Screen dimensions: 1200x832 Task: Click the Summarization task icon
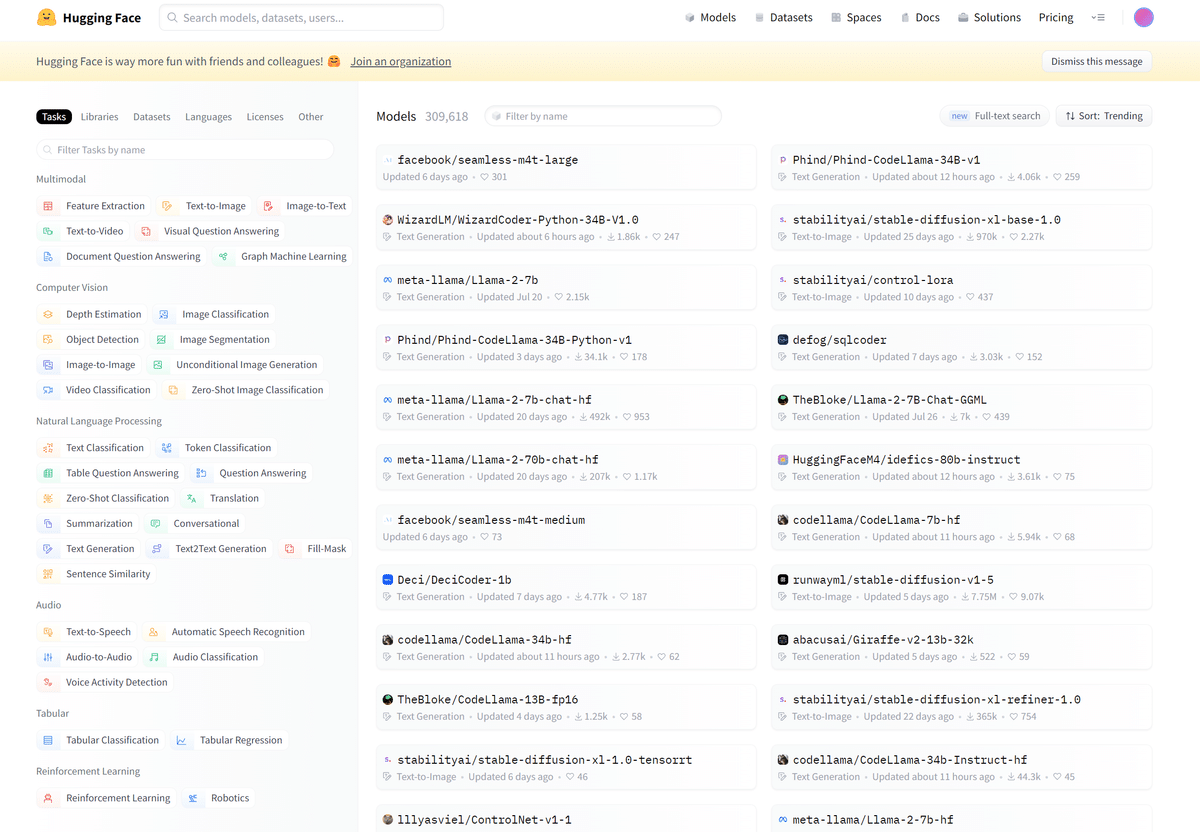tap(48, 523)
